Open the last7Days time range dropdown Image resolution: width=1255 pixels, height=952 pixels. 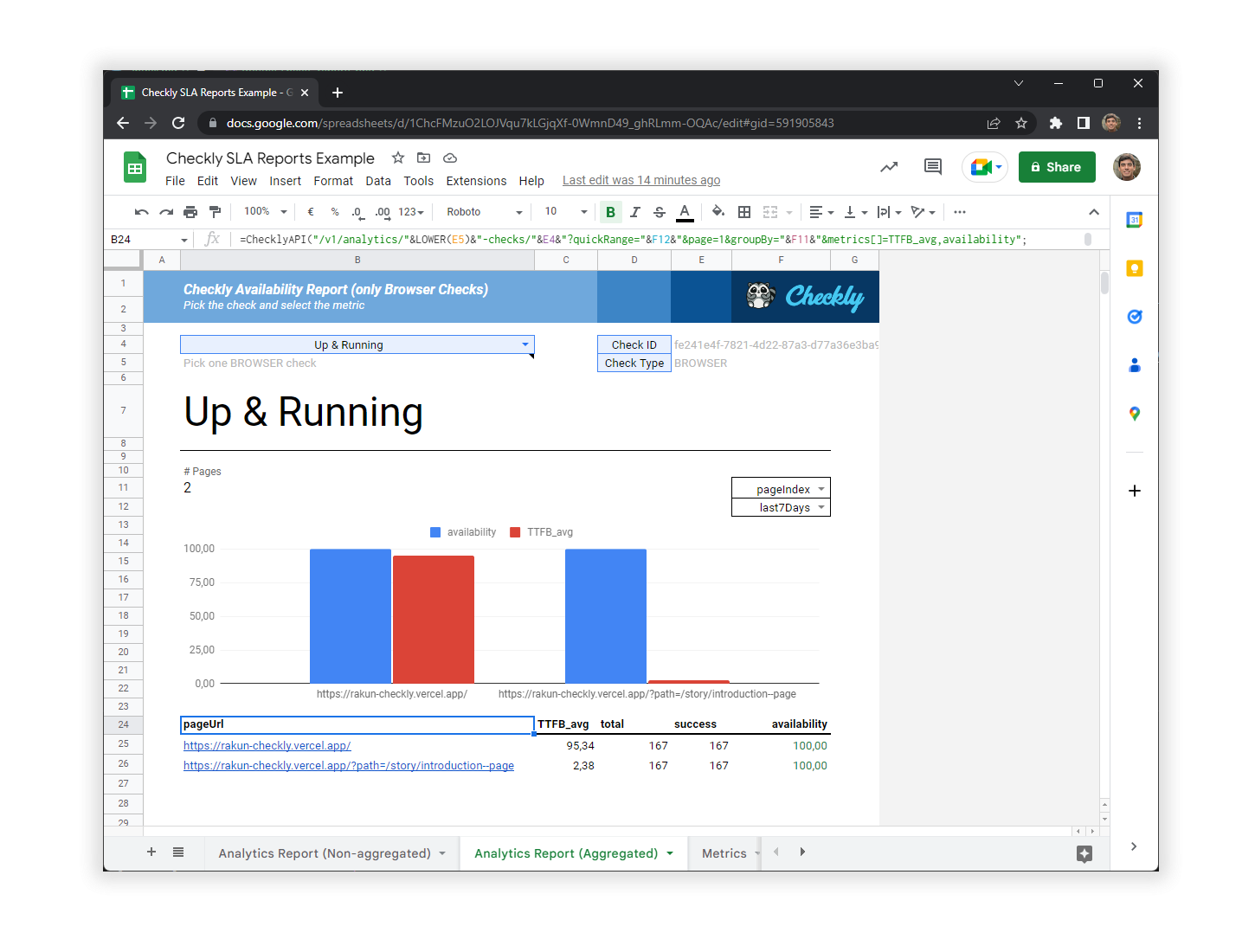pyautogui.click(x=821, y=507)
